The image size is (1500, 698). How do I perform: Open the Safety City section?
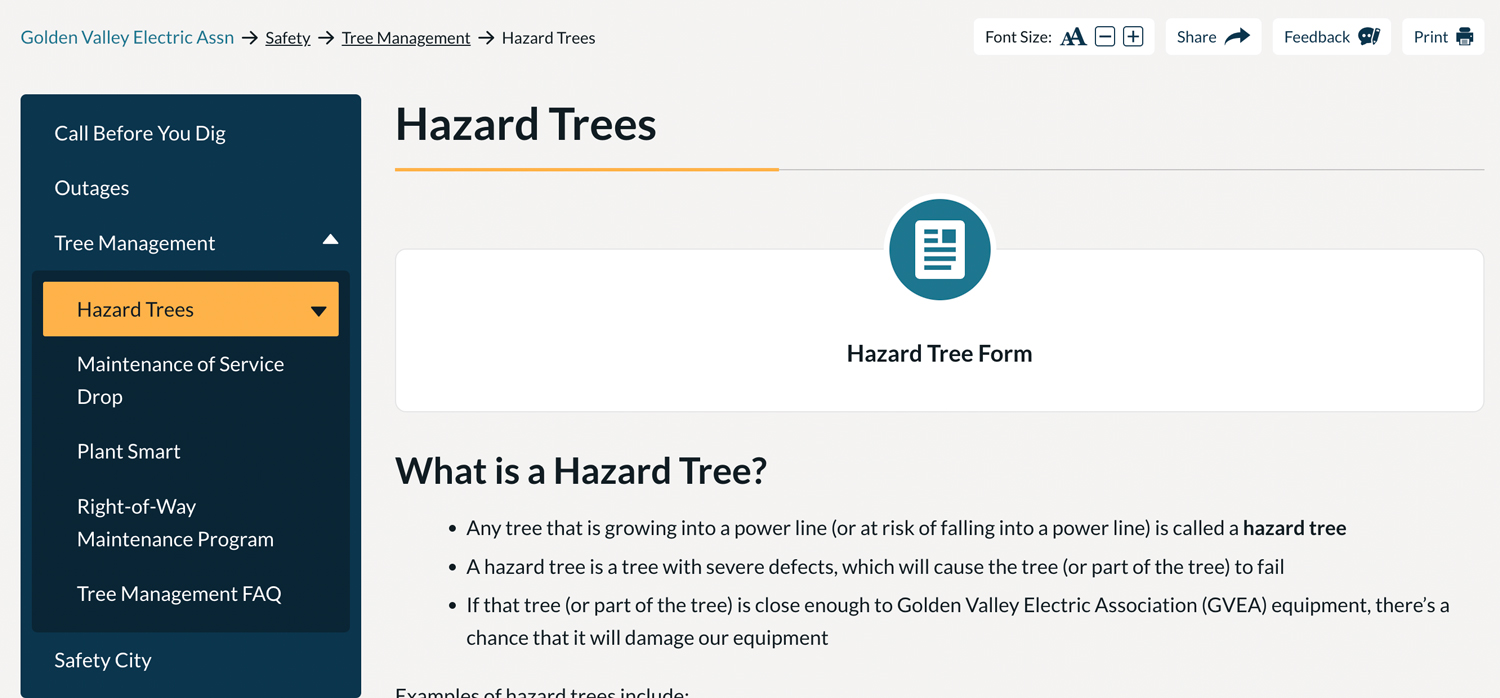103,660
